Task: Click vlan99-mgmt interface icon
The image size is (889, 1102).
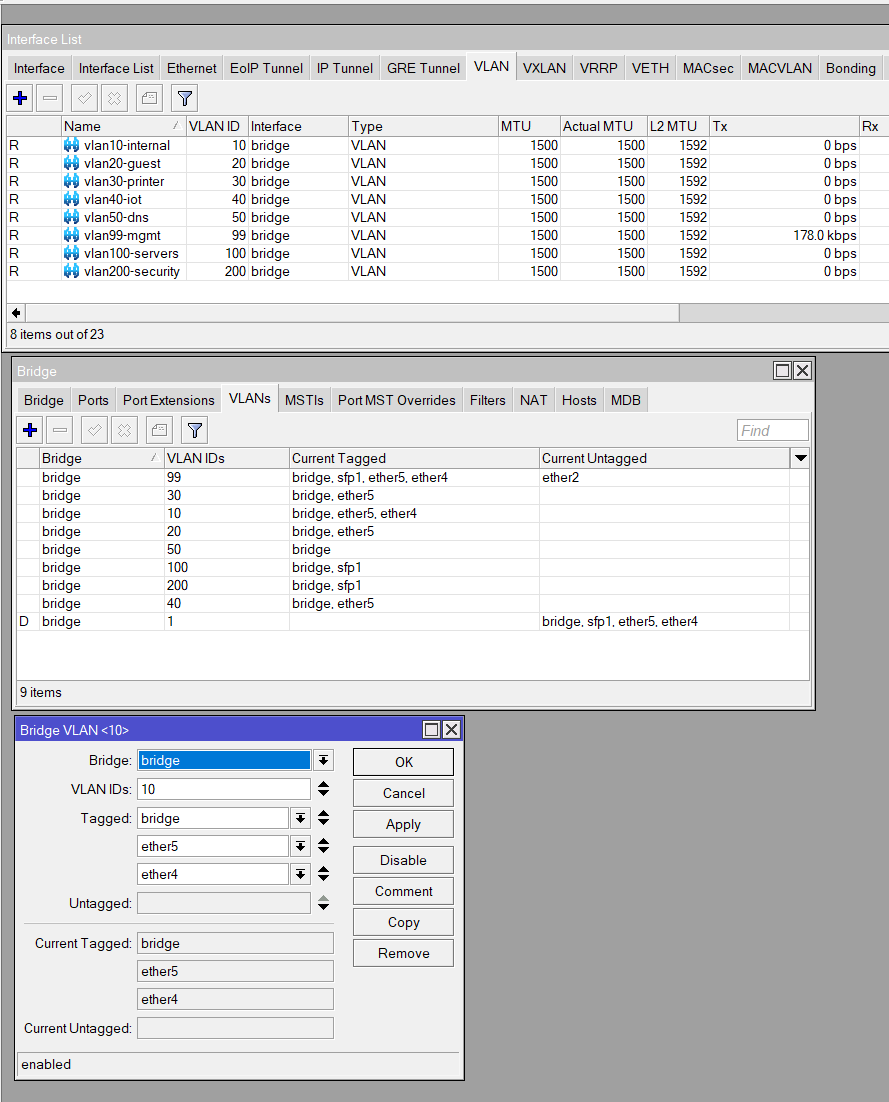Action: coord(72,235)
